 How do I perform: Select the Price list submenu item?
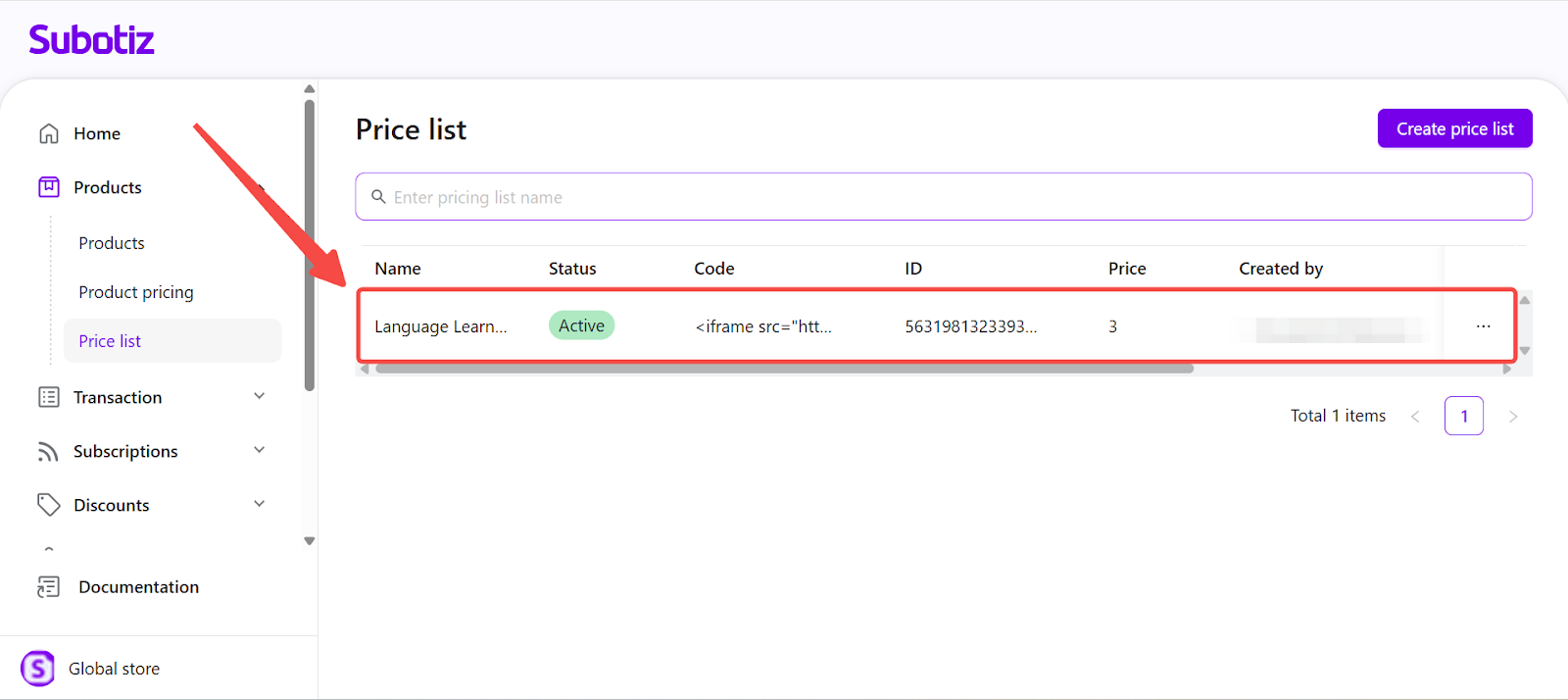pos(110,341)
